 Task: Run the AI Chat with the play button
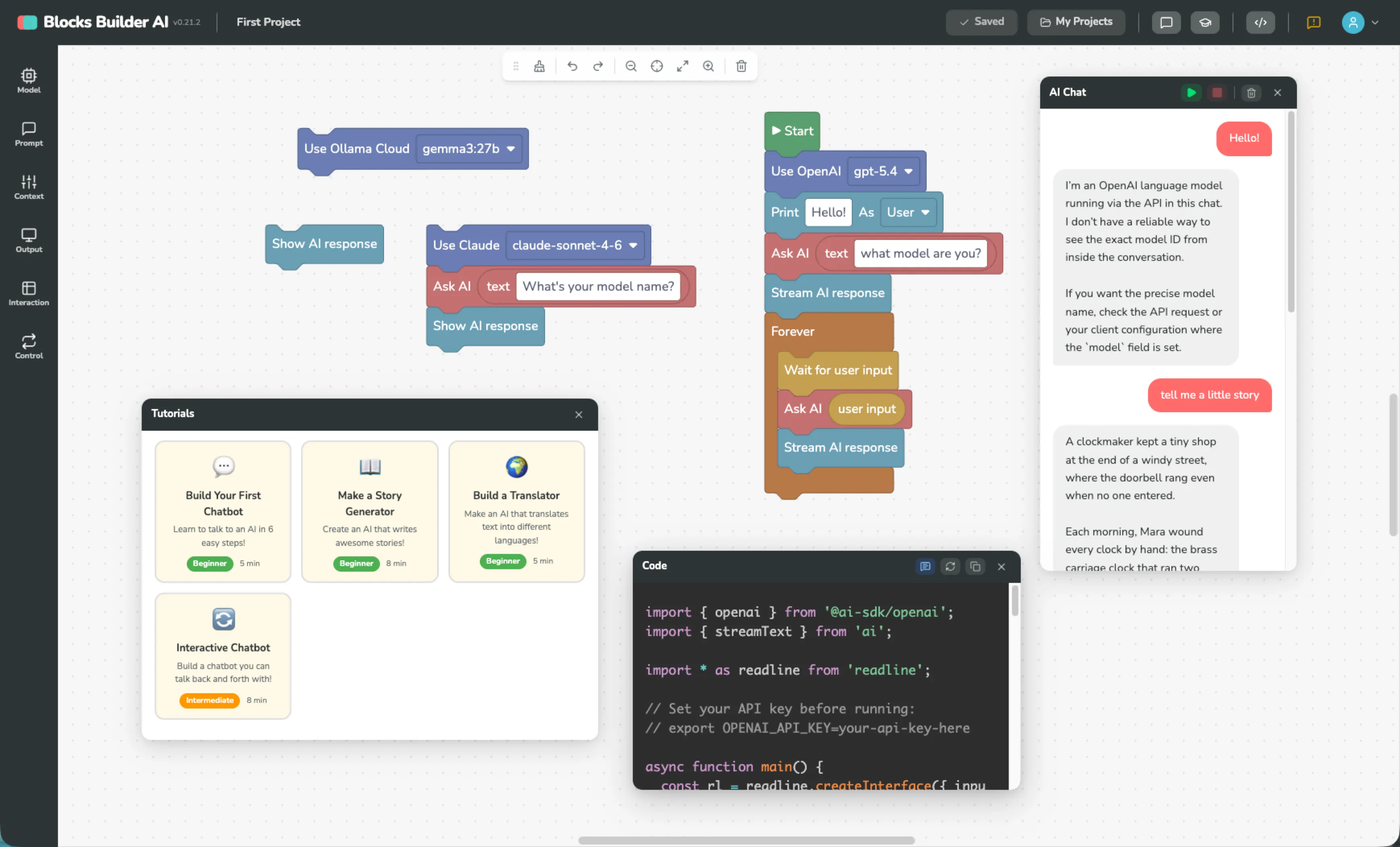[1191, 92]
